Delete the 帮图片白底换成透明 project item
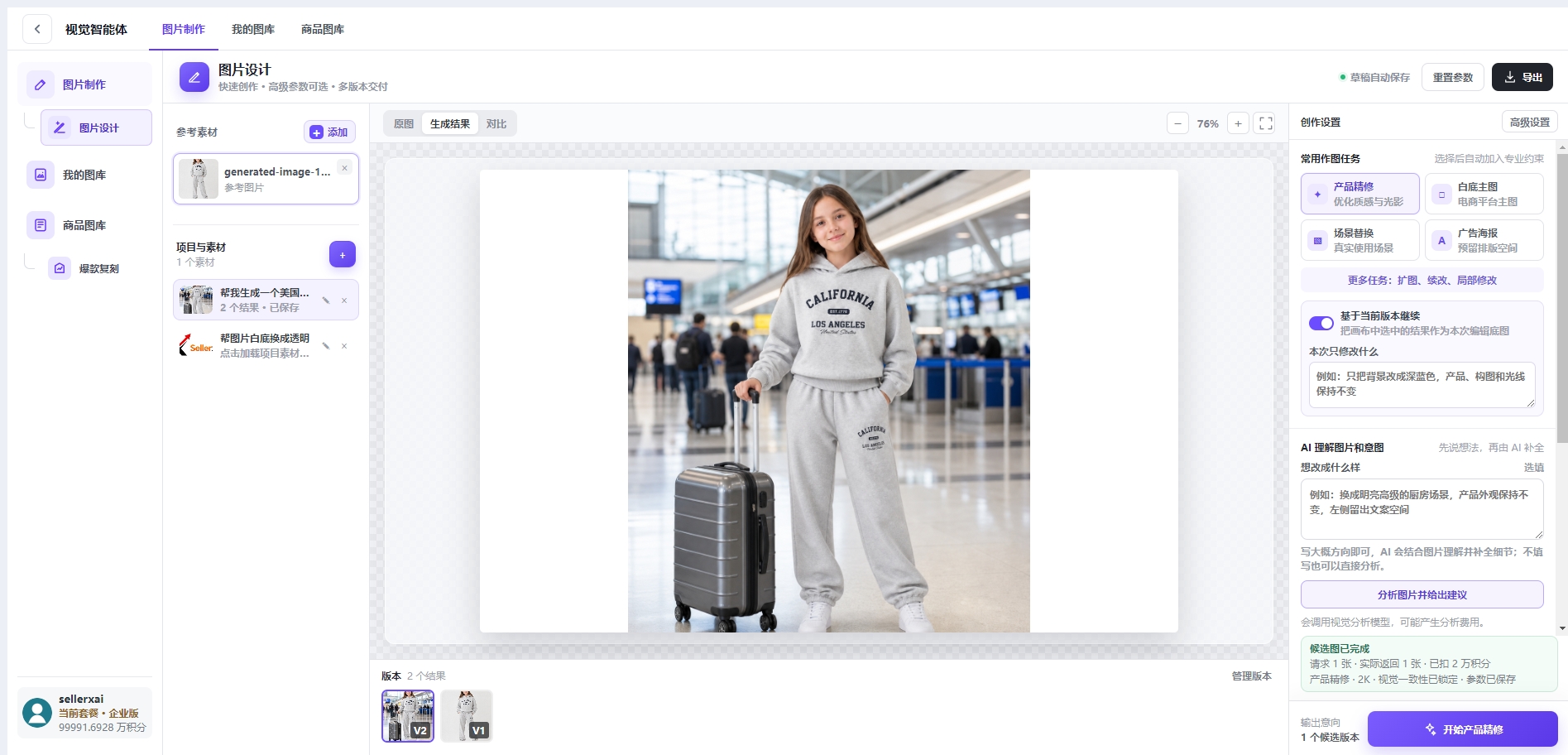The width and height of the screenshot is (1568, 755). (x=344, y=346)
